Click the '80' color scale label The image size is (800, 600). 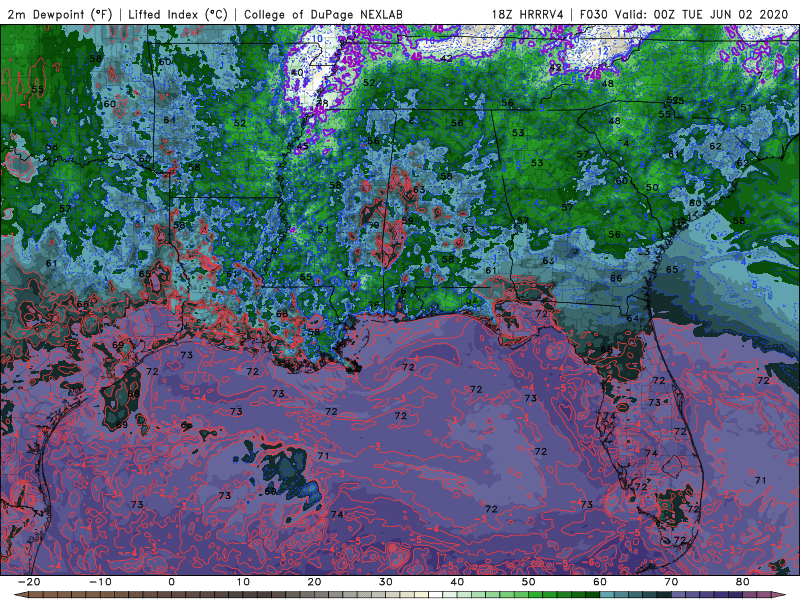[743, 582]
